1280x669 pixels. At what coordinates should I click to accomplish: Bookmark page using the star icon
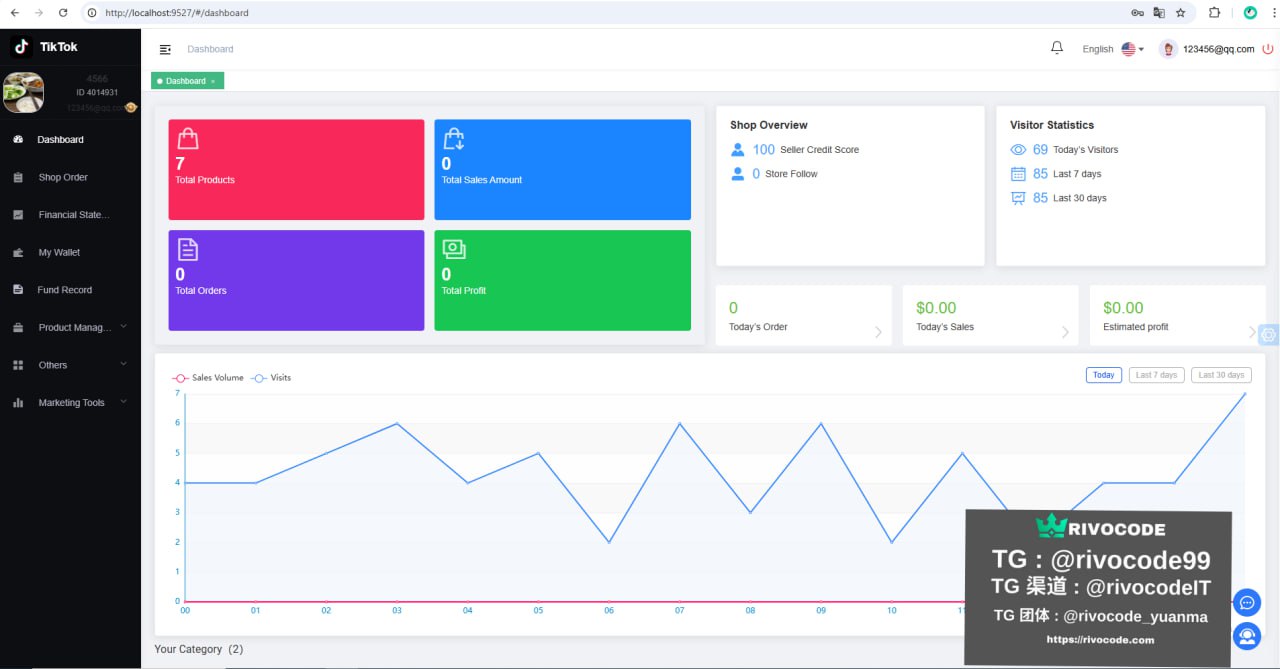tap(1181, 13)
